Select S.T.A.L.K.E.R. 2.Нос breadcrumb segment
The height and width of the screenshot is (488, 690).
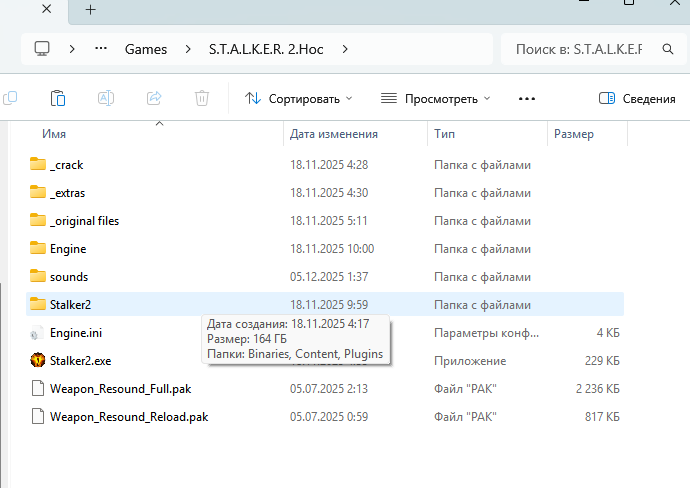point(266,49)
